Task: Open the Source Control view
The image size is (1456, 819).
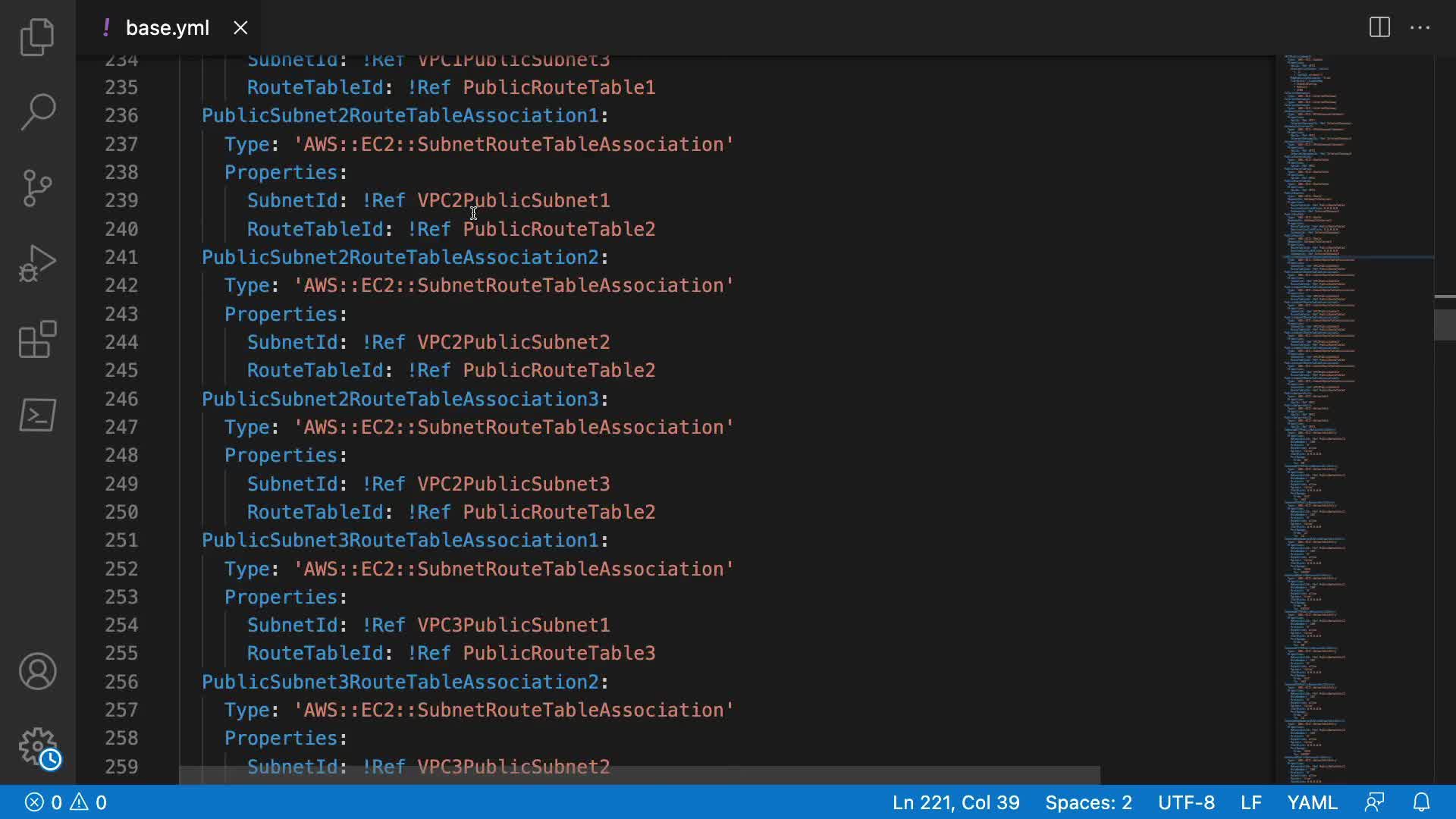Action: click(37, 187)
